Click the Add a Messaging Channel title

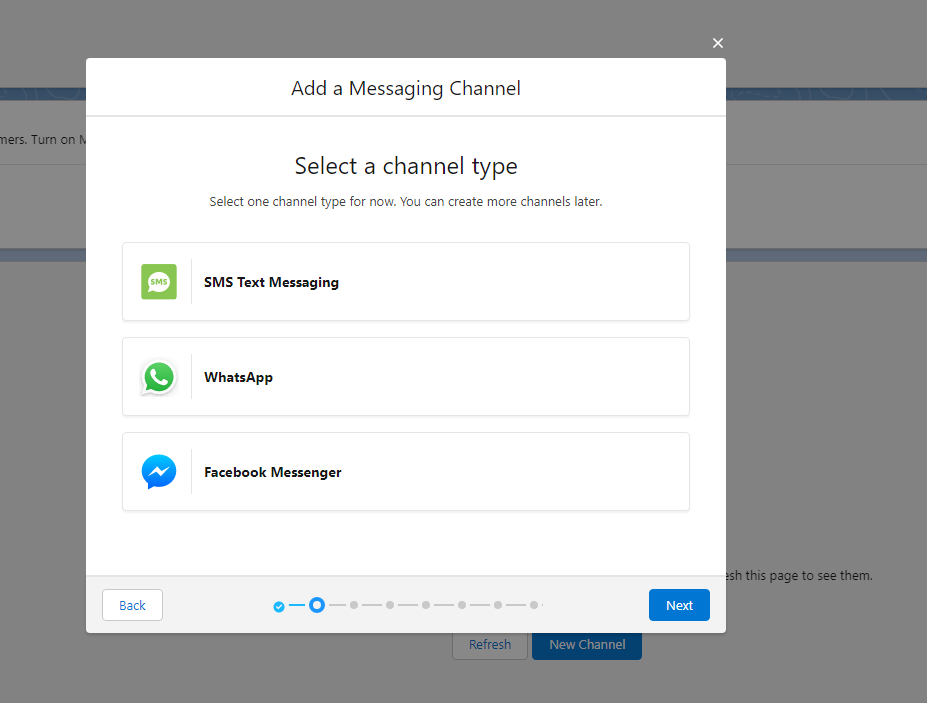click(405, 88)
